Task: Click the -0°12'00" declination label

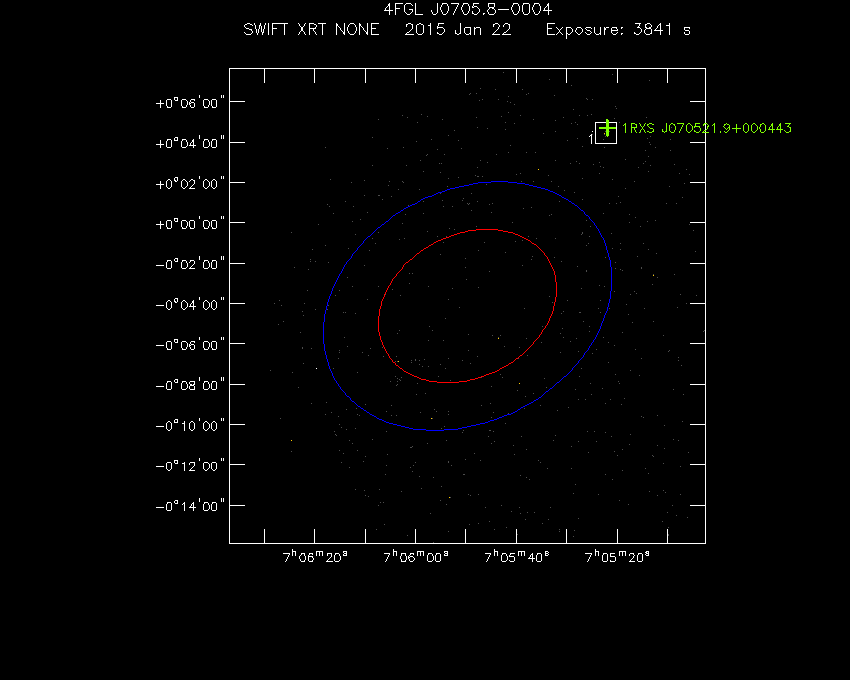Action: point(190,466)
